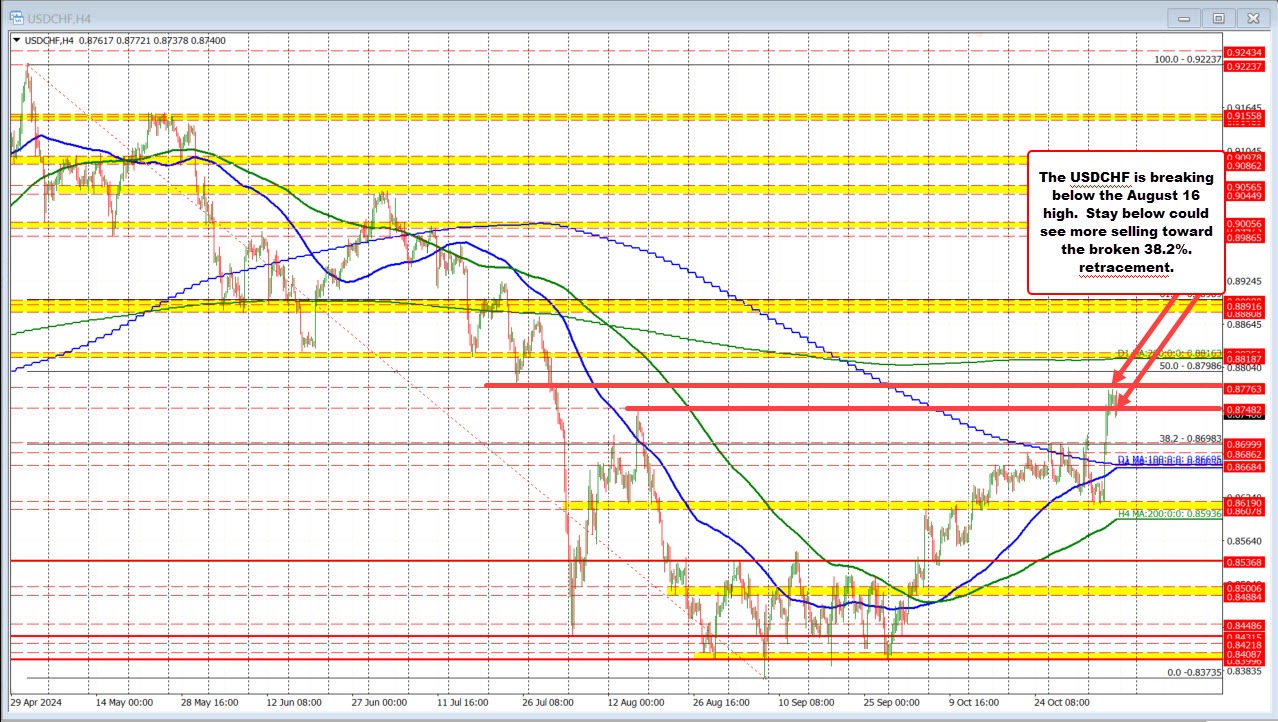Click the 29 Apr 2024 axis date label
The width and height of the screenshot is (1278, 722).
coord(34,704)
